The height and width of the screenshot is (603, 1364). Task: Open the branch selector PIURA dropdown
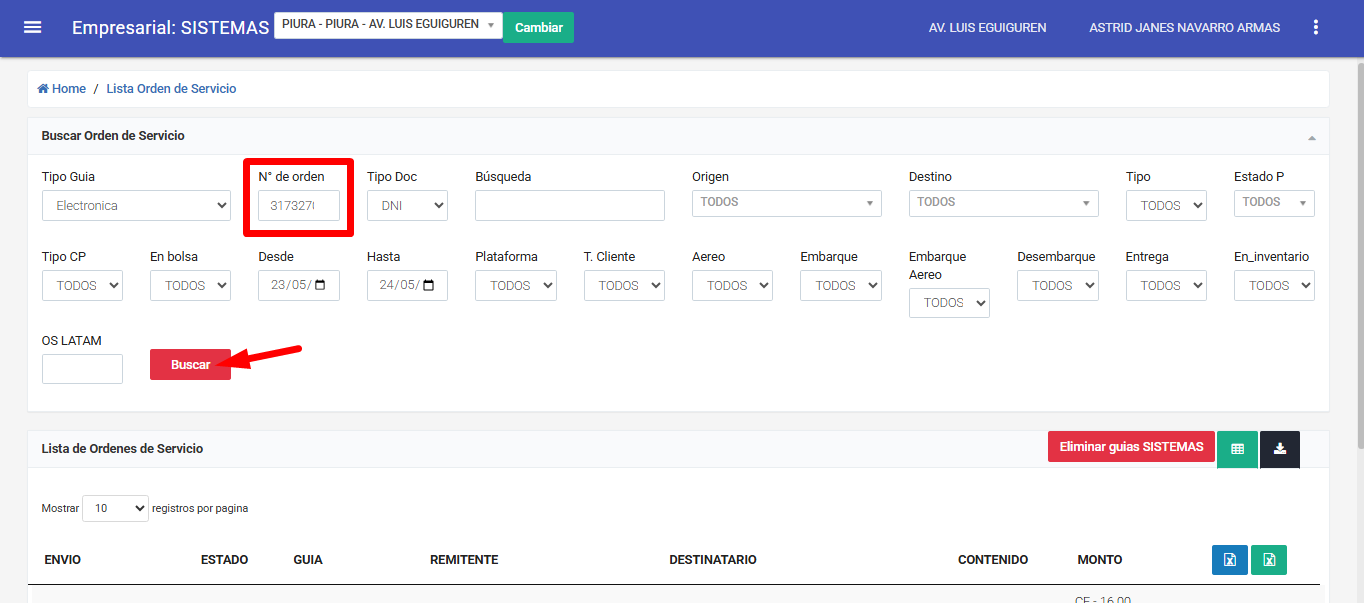click(388, 25)
